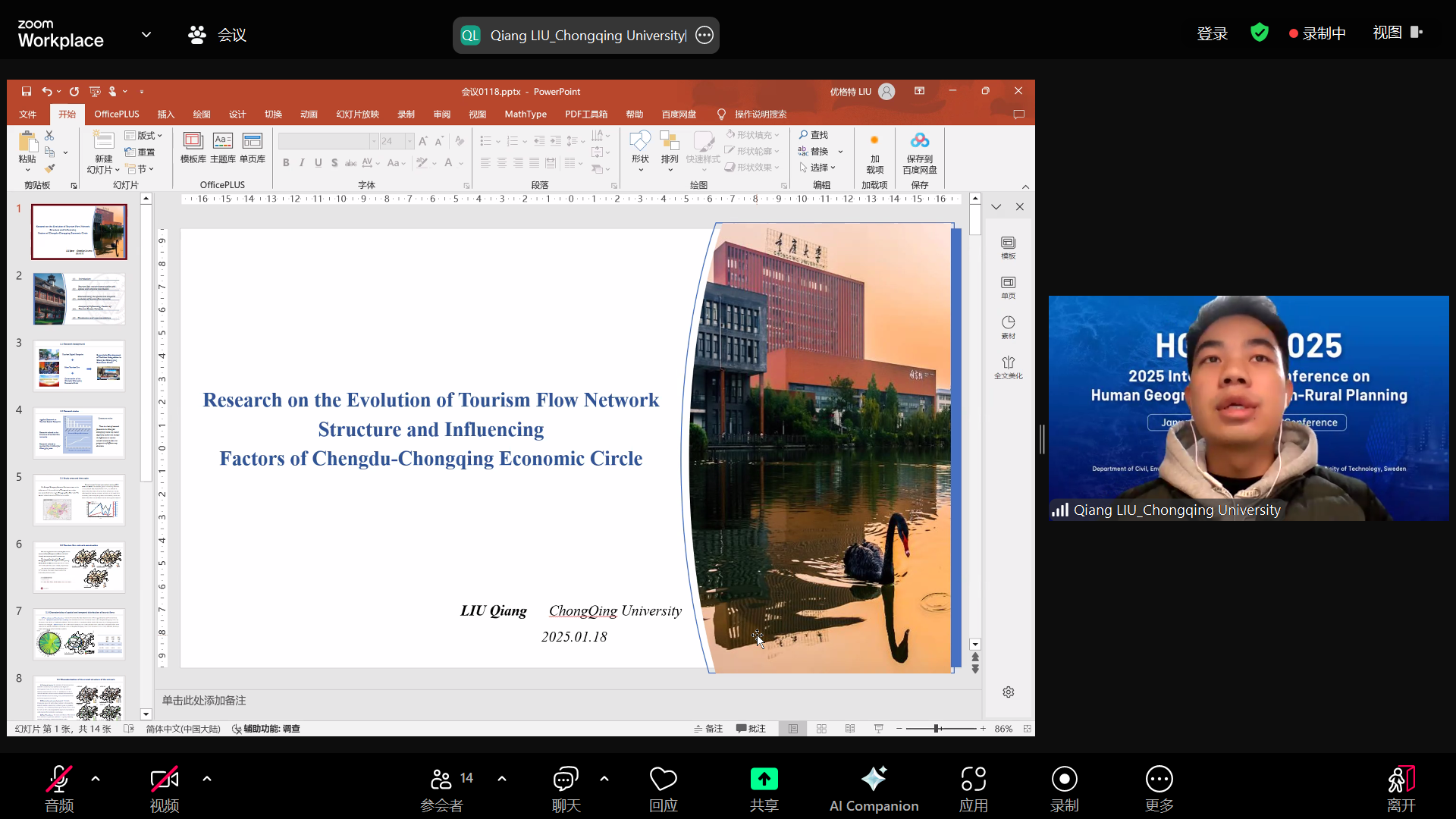
Task: Send a 回应 reaction
Action: click(x=664, y=789)
